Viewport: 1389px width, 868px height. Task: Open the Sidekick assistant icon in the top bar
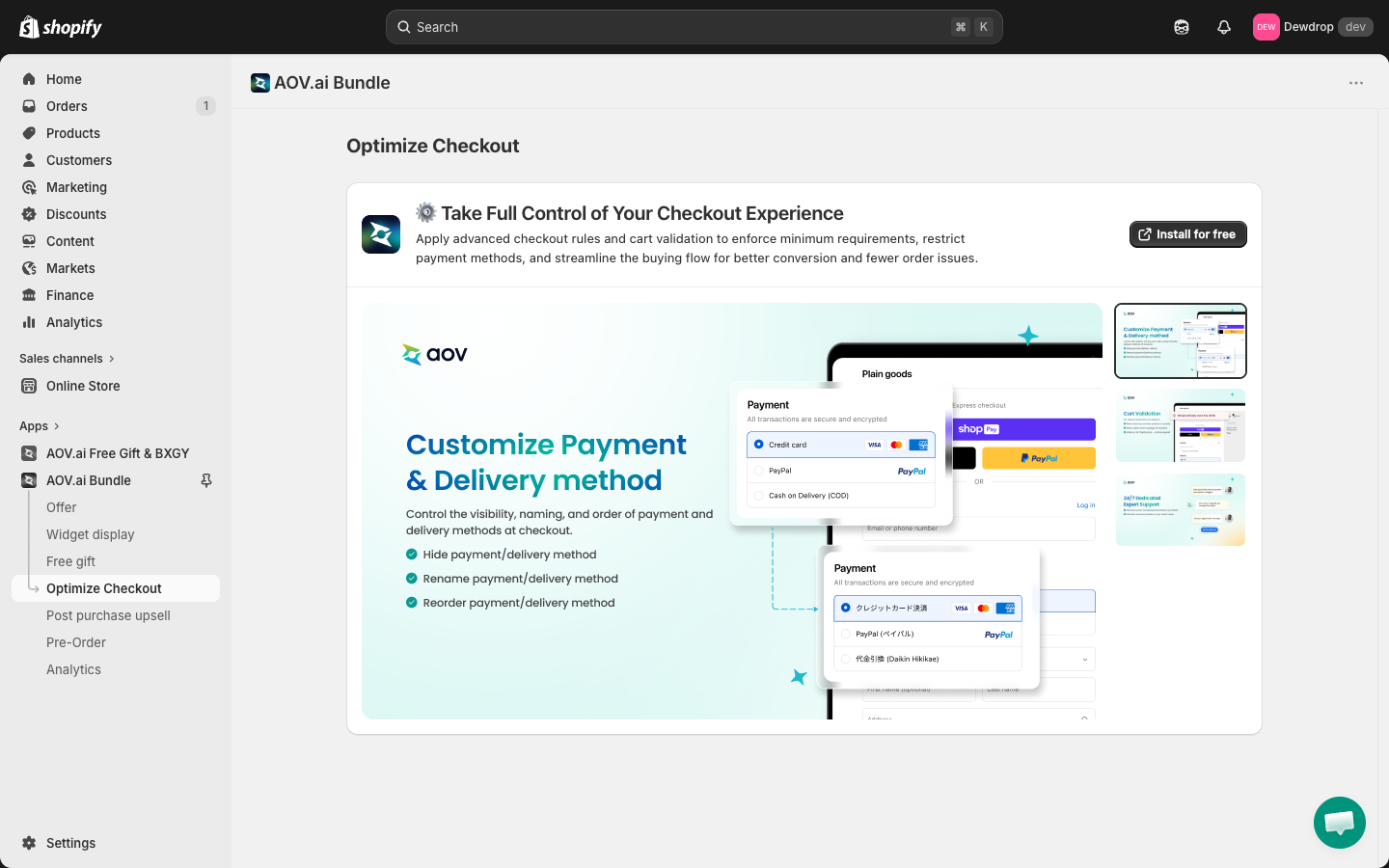point(1182,27)
